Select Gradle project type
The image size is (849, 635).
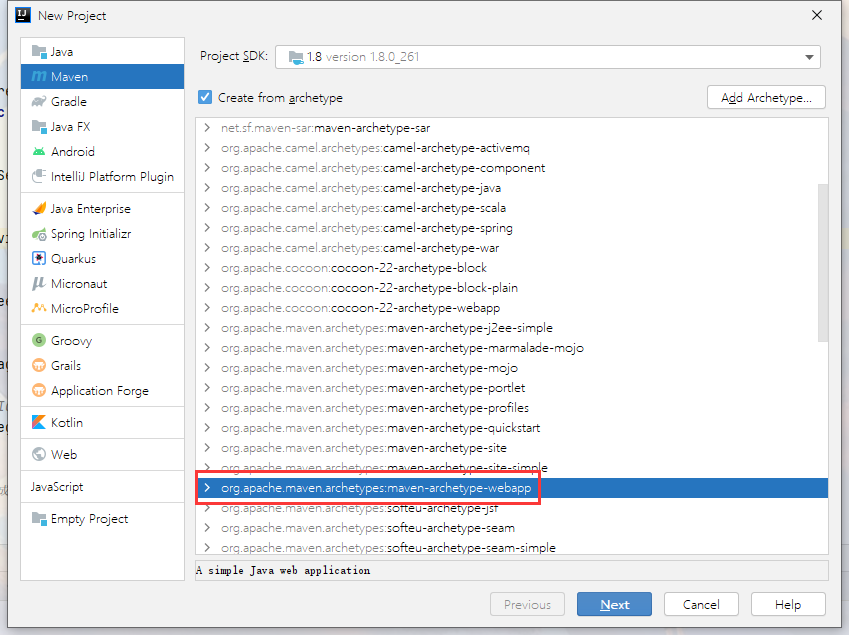(x=102, y=101)
